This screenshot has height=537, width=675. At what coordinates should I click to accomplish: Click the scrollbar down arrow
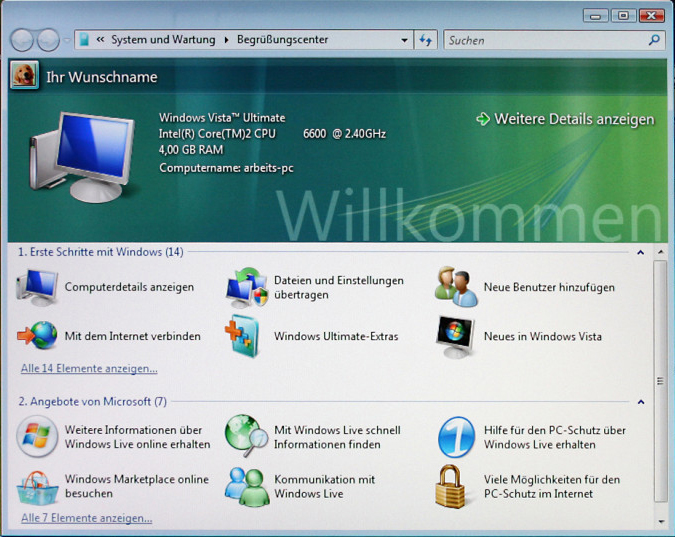click(661, 521)
